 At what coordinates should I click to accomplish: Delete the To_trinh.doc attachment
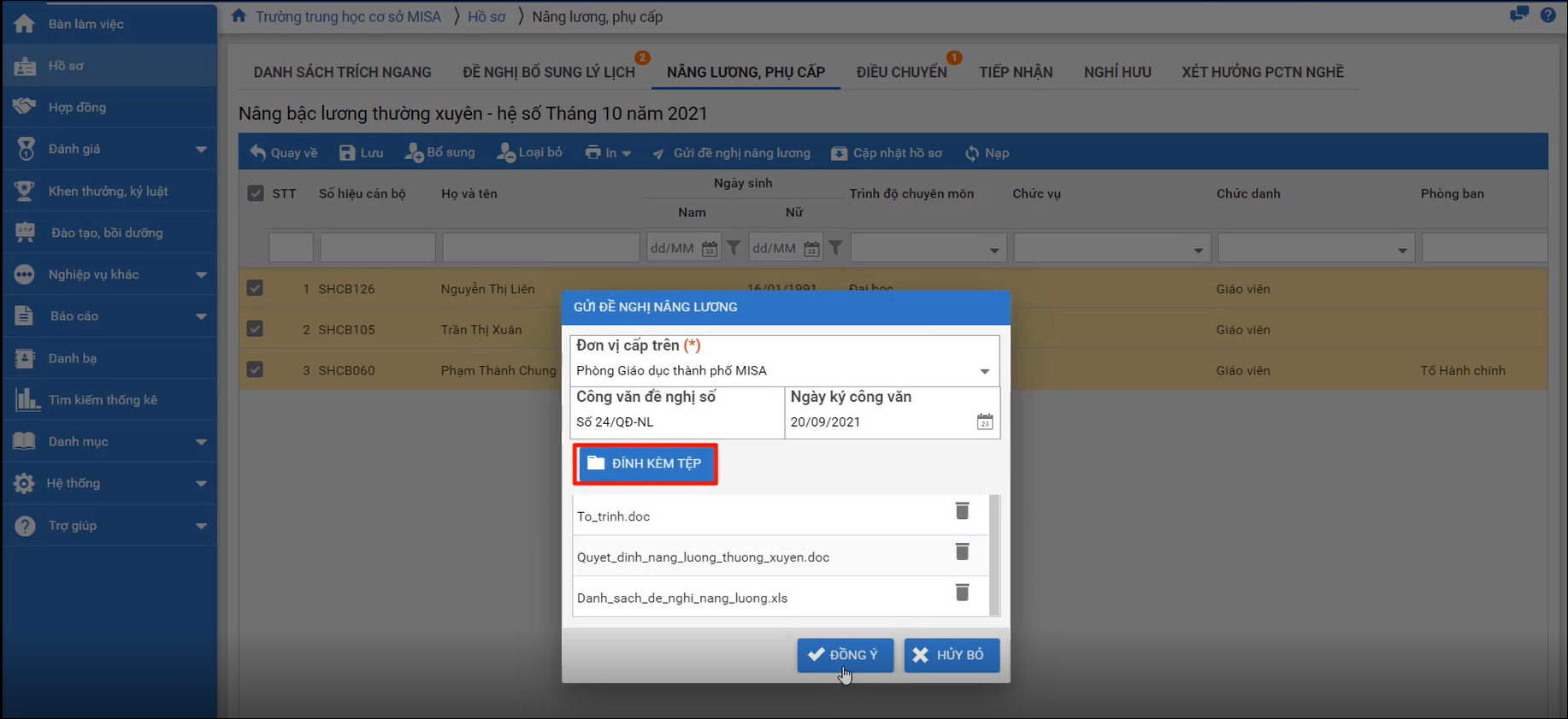click(962, 511)
